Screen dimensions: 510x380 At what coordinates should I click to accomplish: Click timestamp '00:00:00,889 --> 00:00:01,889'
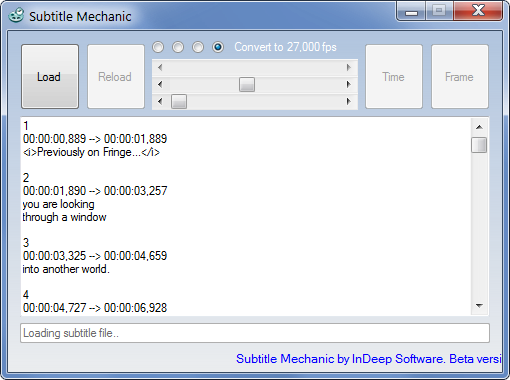95,139
